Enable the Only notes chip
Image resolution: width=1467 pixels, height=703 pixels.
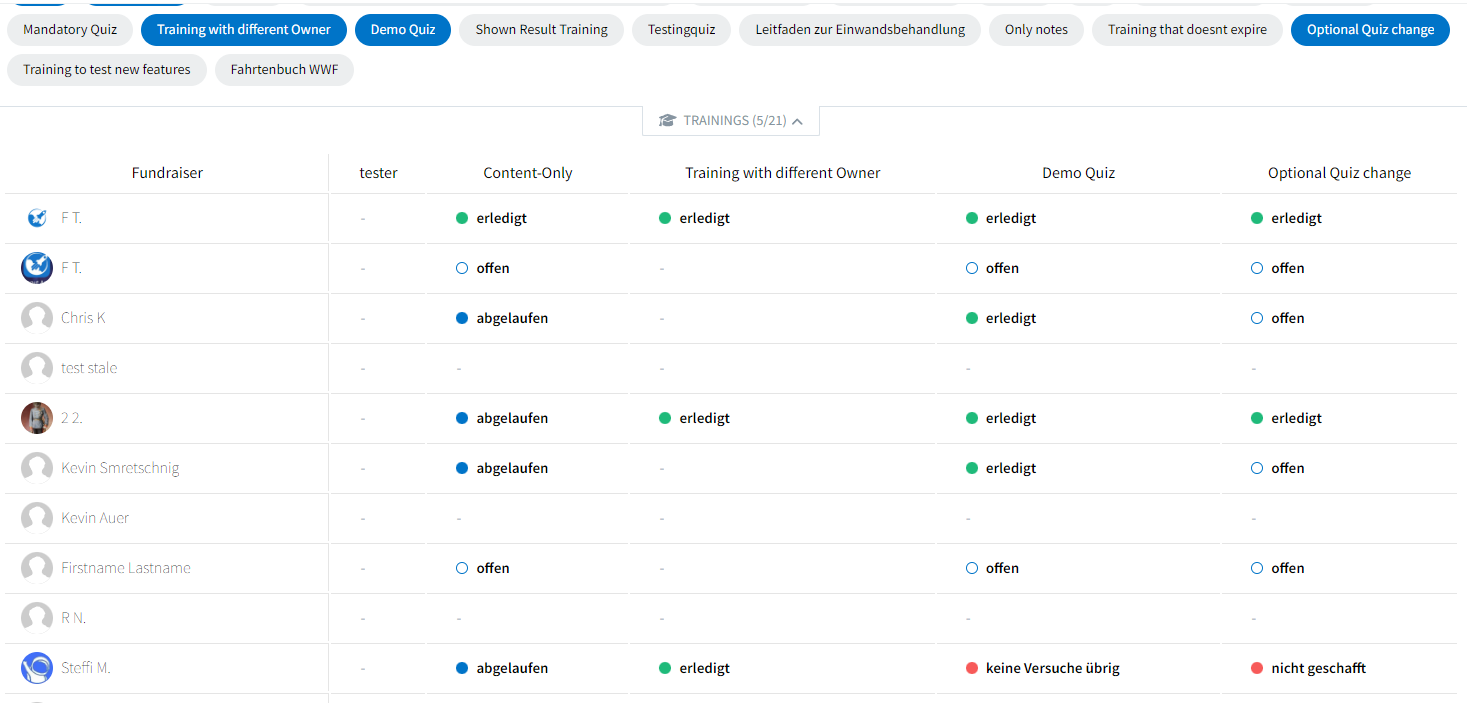[1036, 30]
